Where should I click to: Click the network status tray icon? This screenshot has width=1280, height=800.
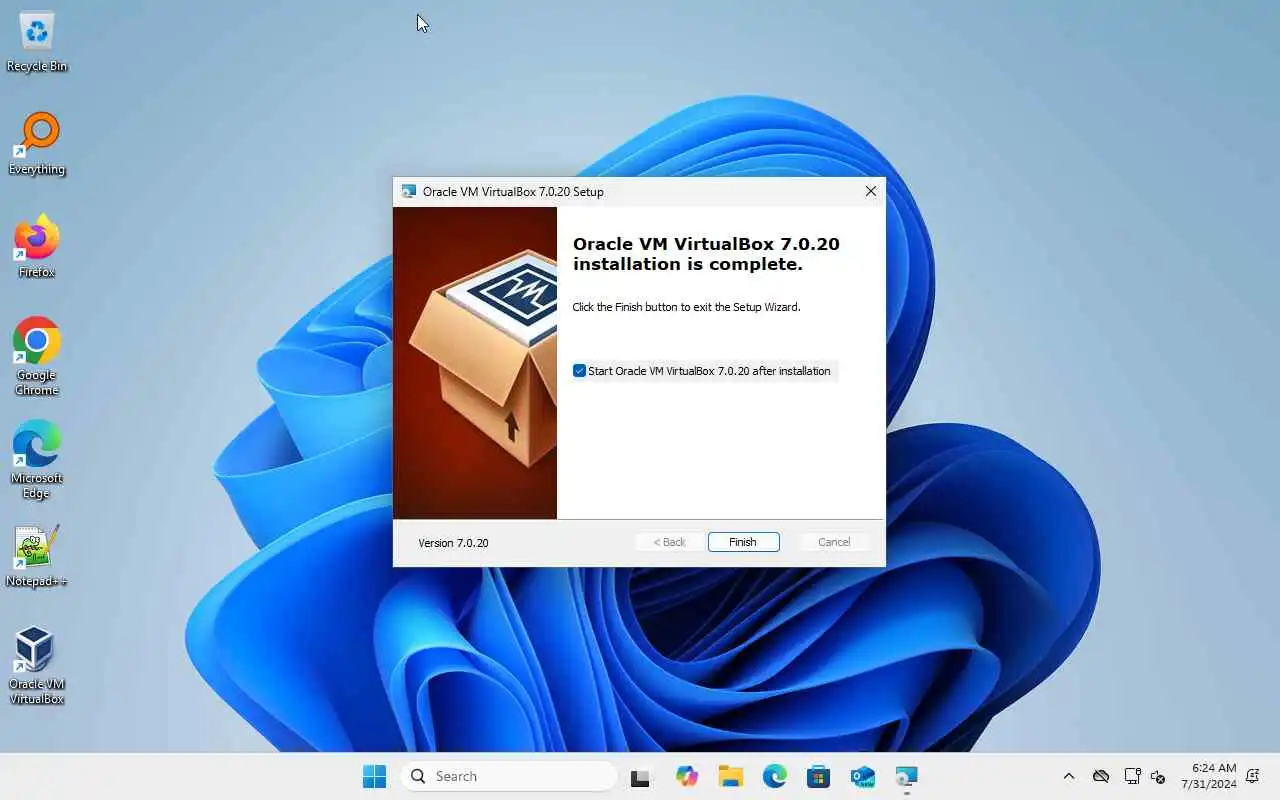tap(1132, 776)
